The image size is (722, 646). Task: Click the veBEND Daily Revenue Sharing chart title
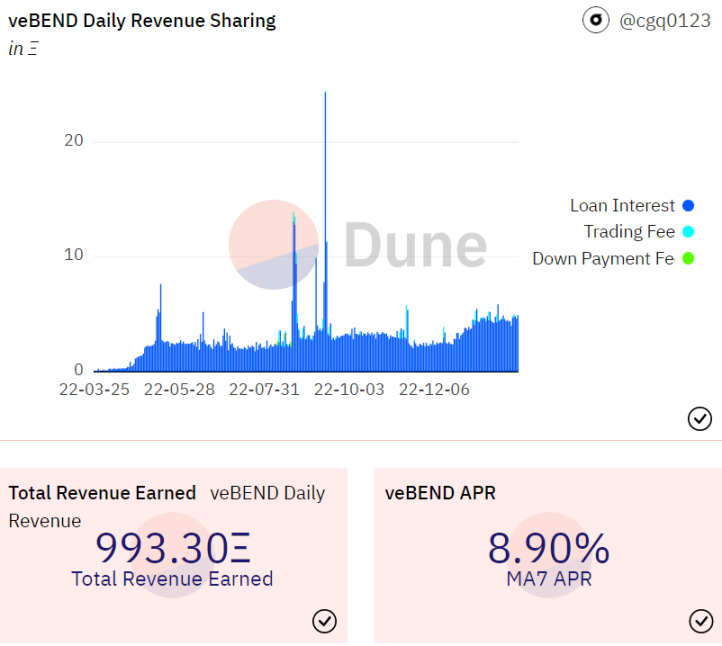(x=142, y=21)
